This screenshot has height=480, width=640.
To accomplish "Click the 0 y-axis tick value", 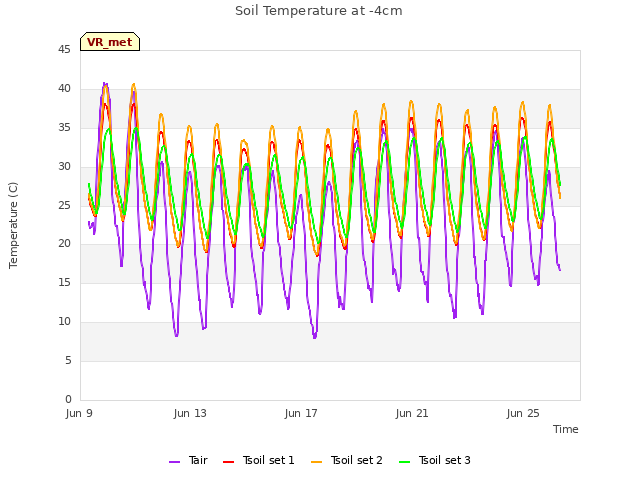I will pyautogui.click(x=68, y=399).
